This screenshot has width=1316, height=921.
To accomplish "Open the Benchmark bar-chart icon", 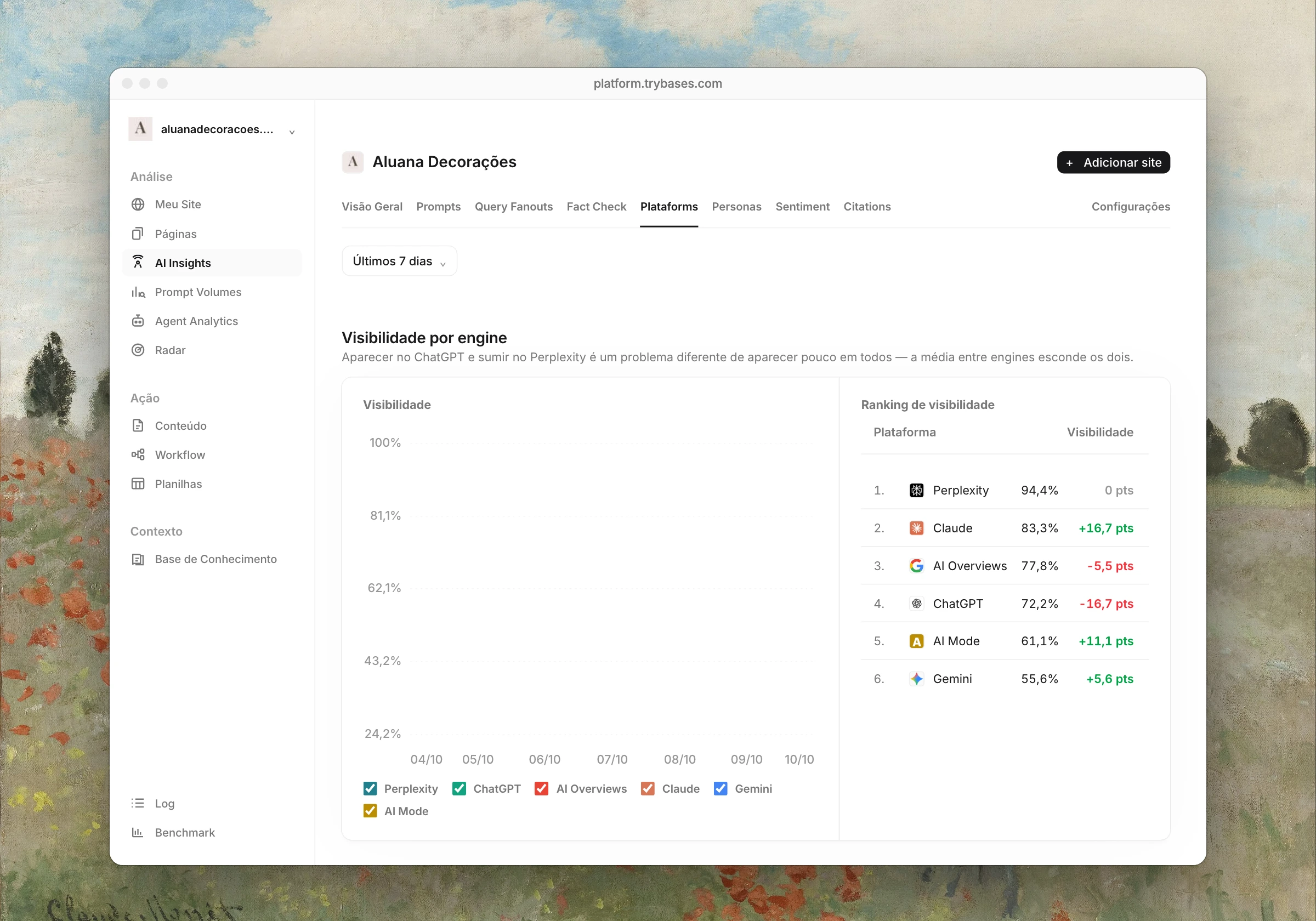I will coord(138,833).
